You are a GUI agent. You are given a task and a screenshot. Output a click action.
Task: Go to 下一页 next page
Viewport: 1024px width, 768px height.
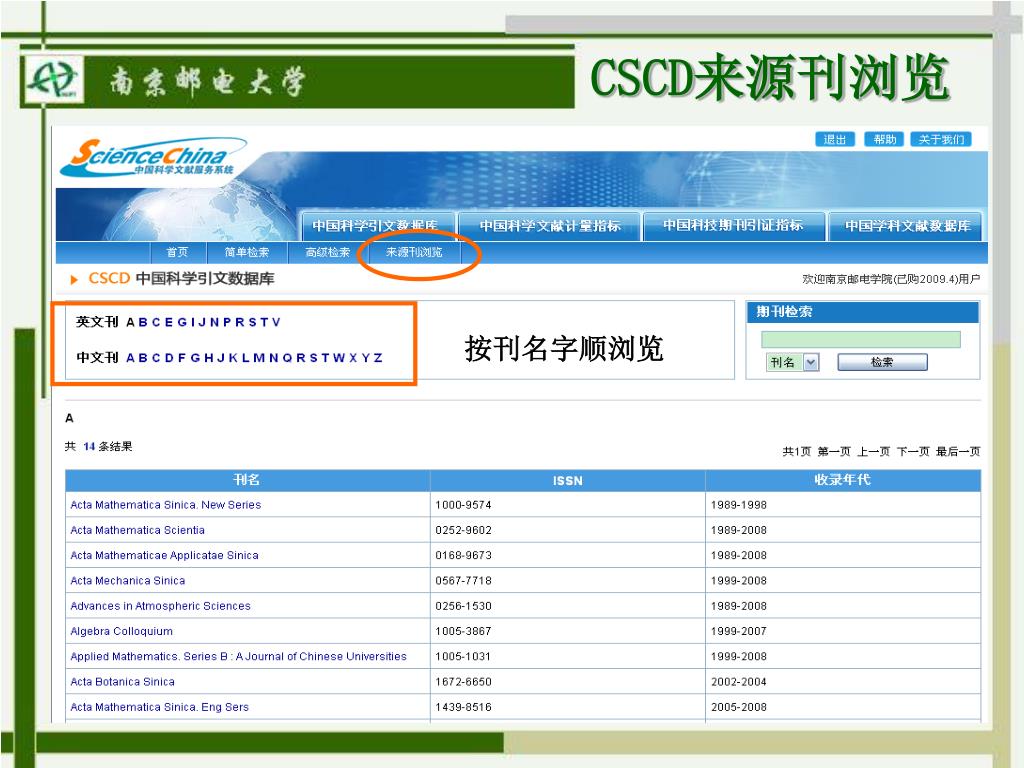coord(913,451)
